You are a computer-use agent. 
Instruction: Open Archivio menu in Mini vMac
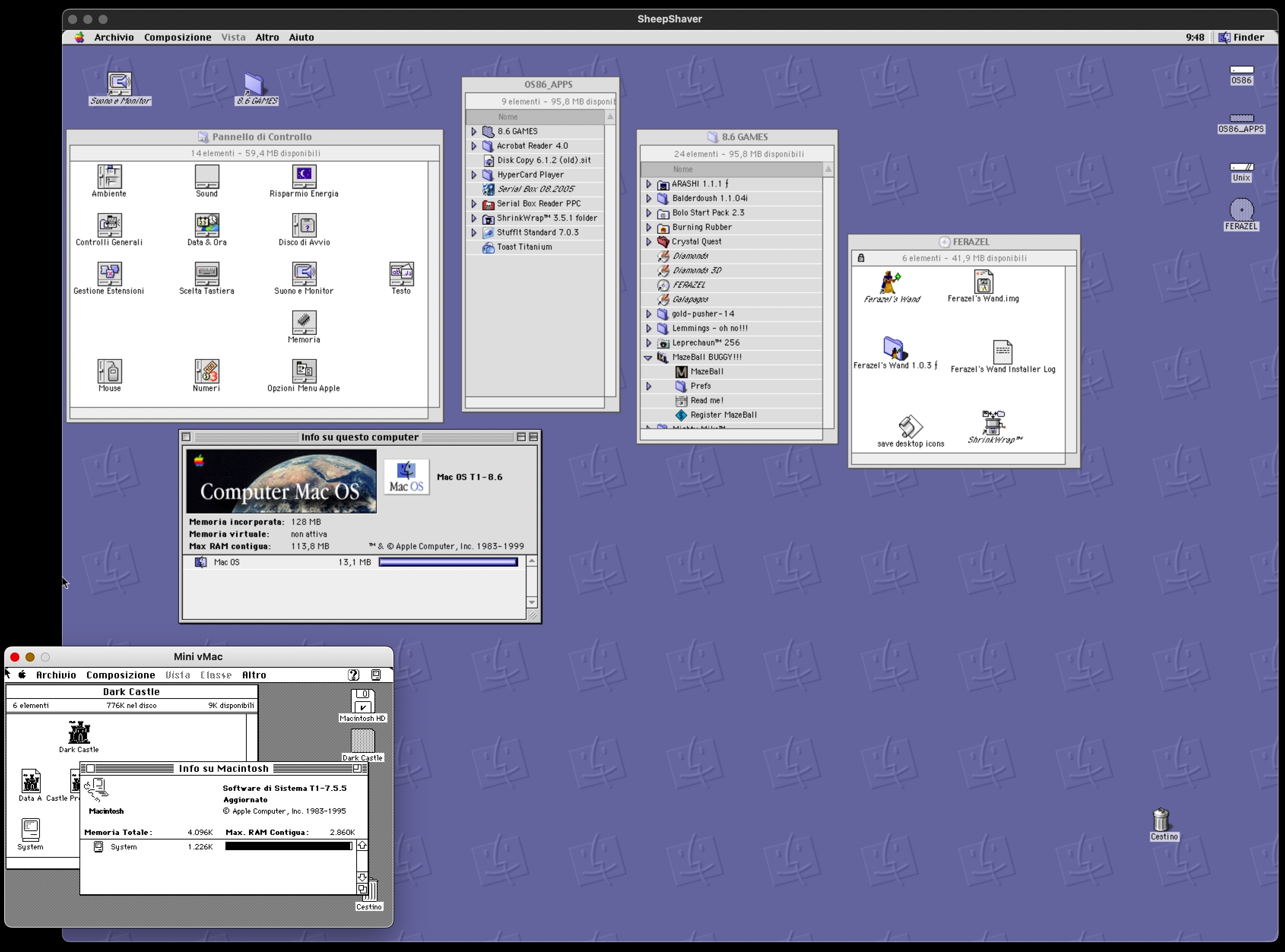[56, 675]
